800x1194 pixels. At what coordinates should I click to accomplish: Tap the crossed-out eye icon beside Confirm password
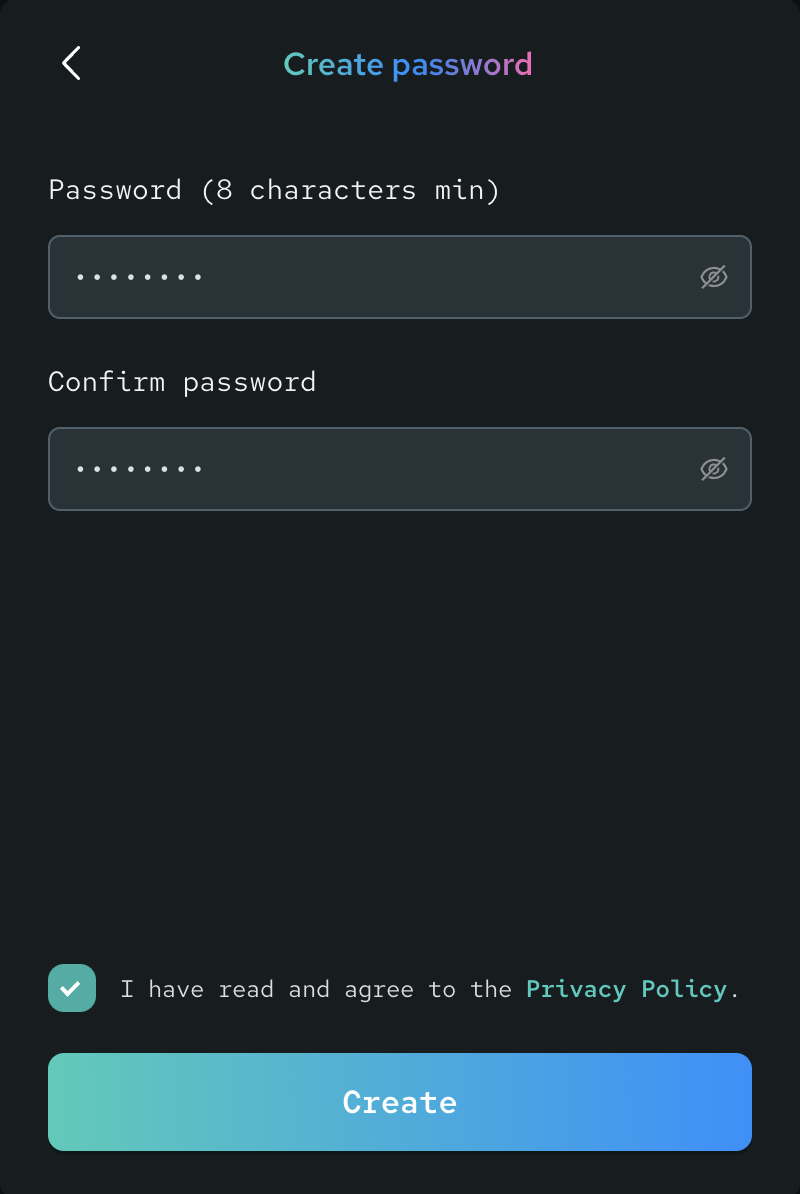pos(713,469)
